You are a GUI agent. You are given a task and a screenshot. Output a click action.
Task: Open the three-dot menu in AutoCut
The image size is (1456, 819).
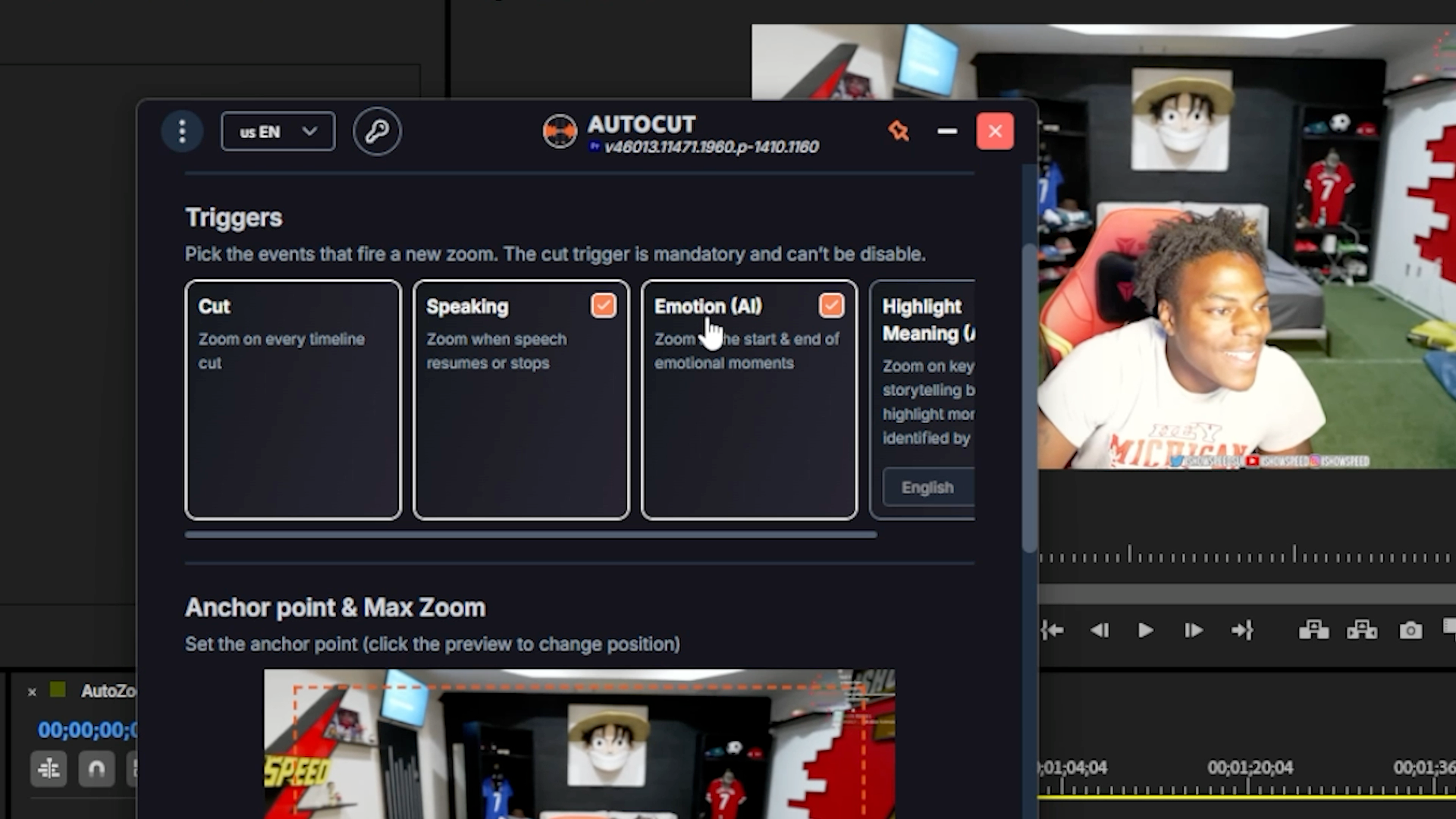[182, 132]
